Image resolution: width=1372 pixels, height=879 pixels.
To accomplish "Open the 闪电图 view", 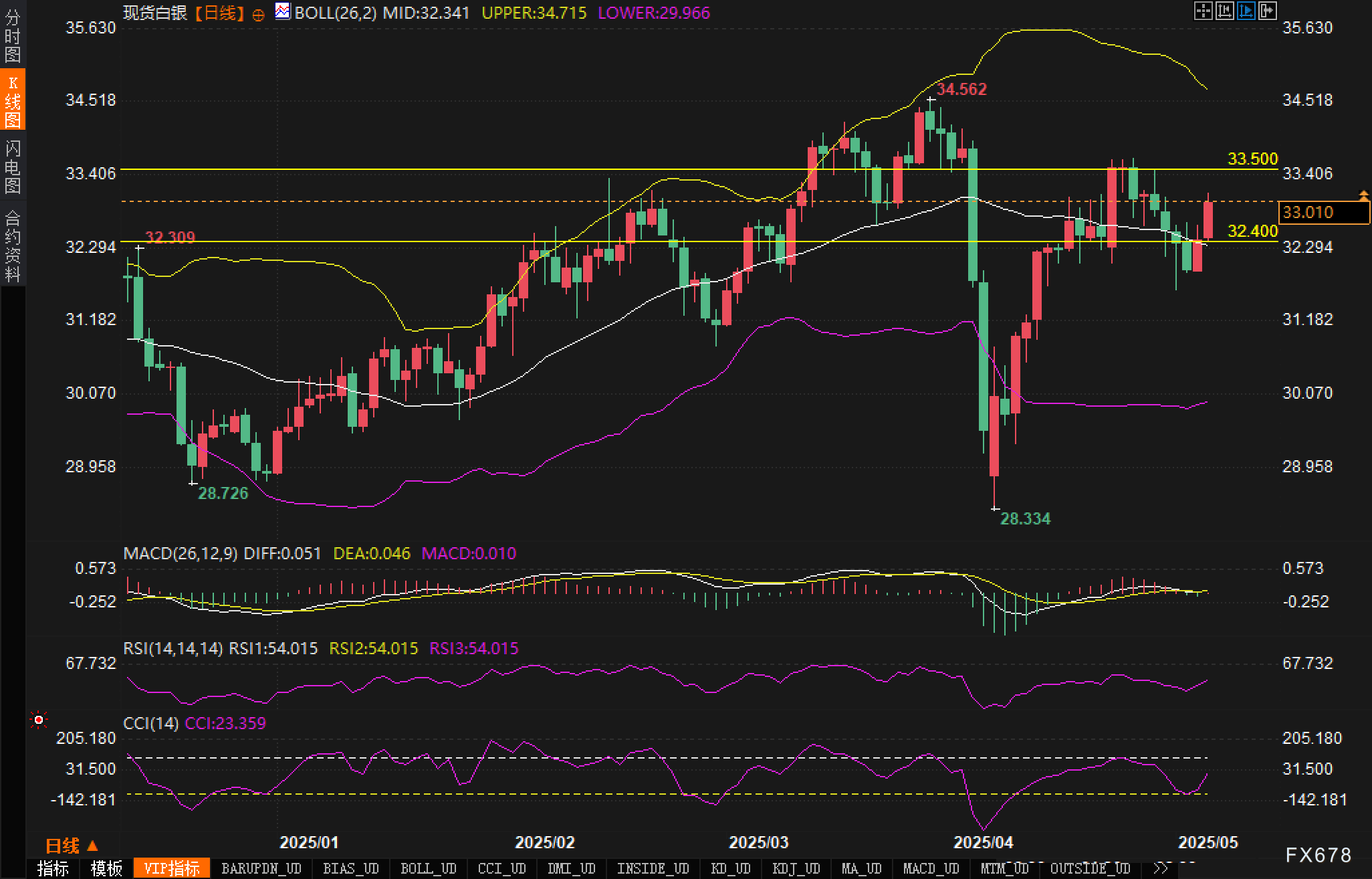I will pyautogui.click(x=13, y=167).
